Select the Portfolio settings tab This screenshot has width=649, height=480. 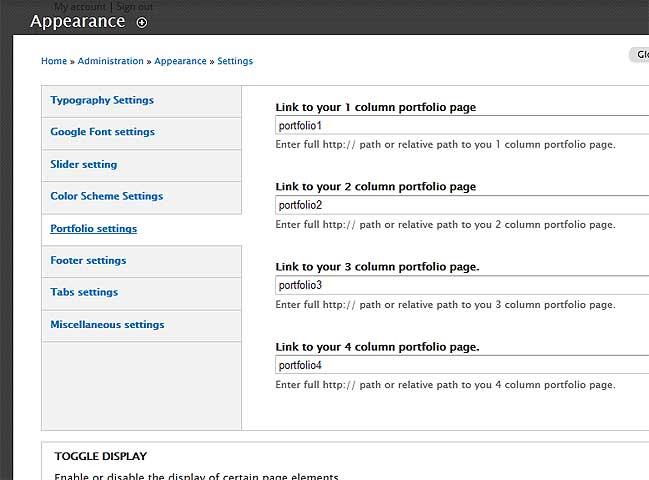click(94, 229)
